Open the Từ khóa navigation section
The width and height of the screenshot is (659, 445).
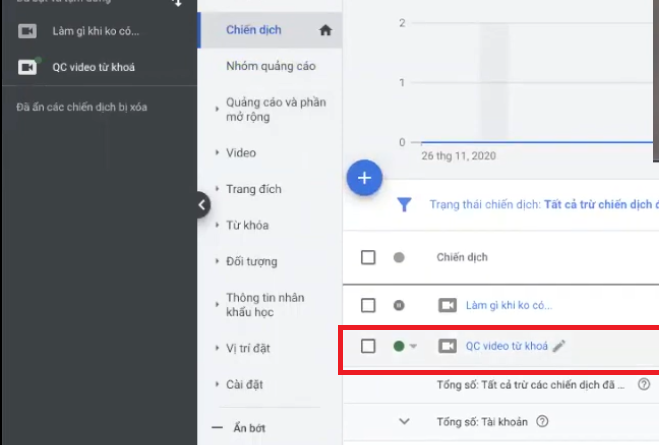click(247, 225)
